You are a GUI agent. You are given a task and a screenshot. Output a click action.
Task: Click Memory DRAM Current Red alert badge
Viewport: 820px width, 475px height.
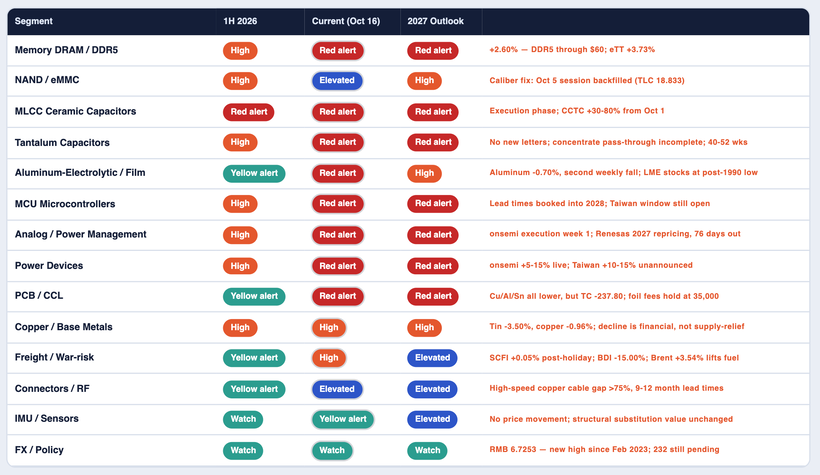click(x=338, y=51)
